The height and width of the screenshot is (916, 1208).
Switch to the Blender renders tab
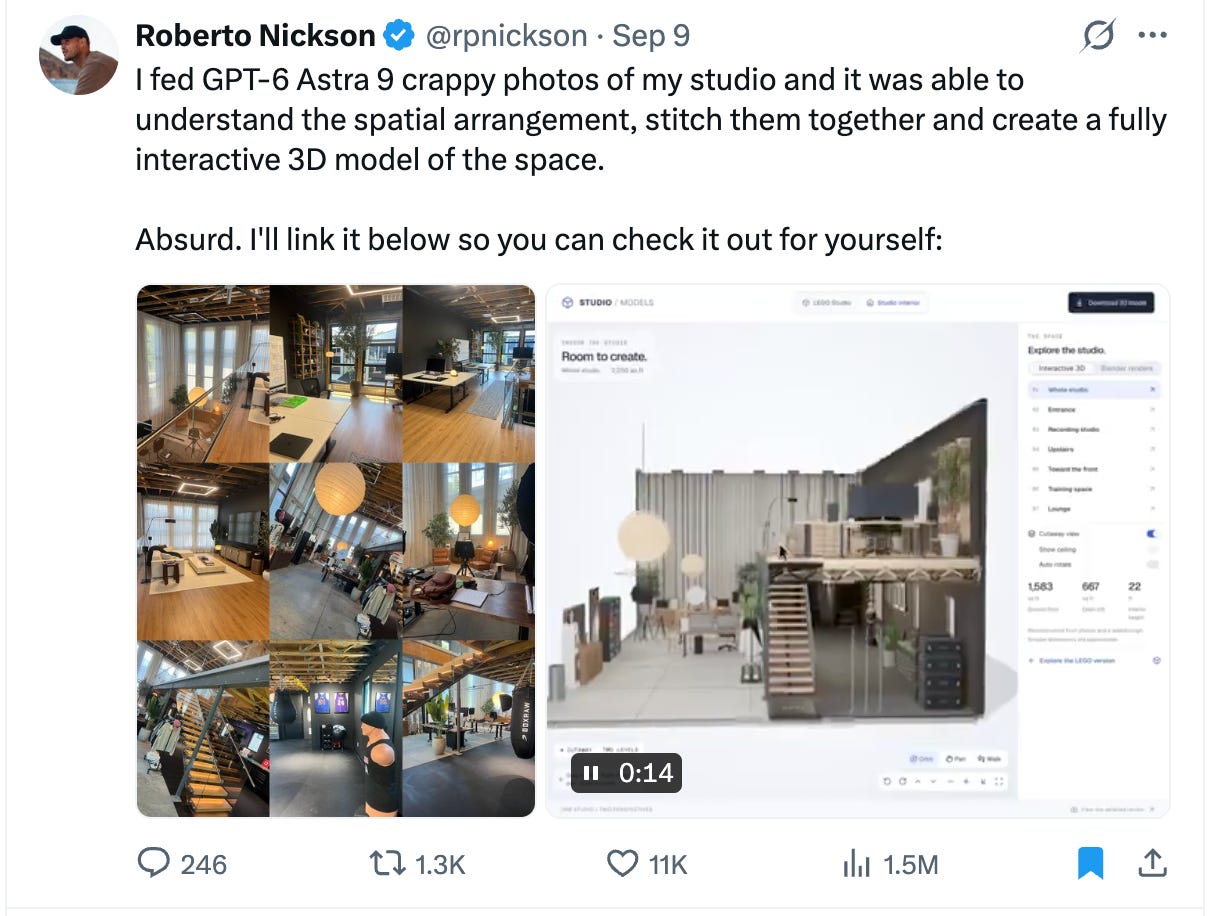[1129, 369]
